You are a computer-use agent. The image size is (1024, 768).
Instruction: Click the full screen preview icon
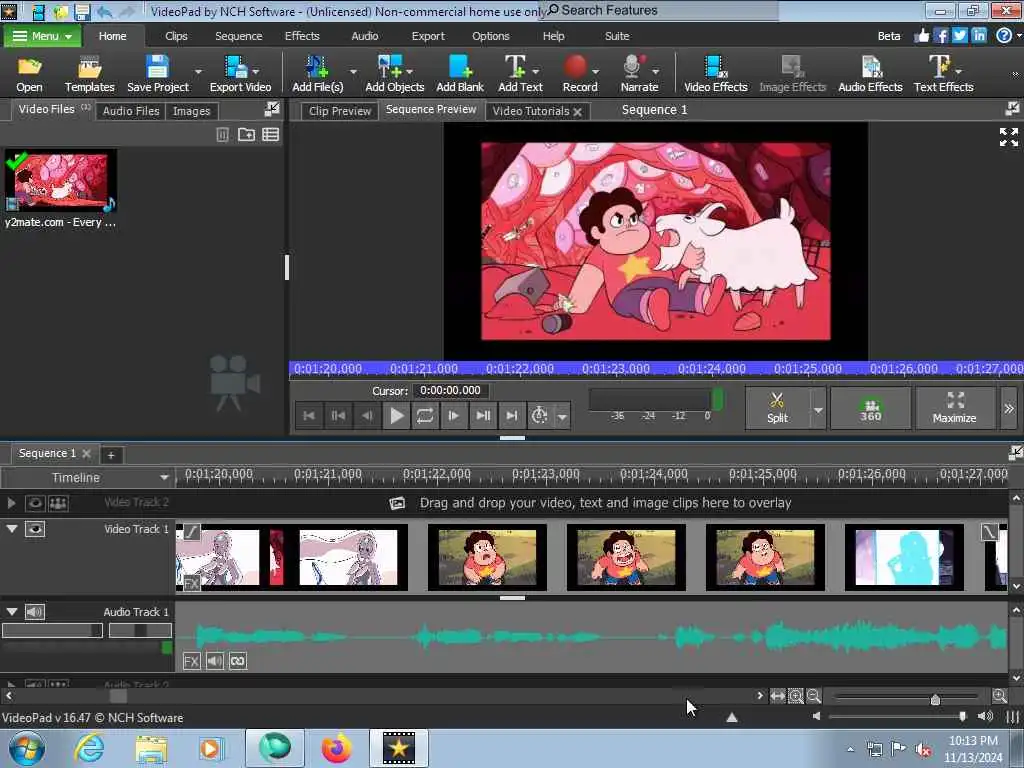click(x=1008, y=136)
